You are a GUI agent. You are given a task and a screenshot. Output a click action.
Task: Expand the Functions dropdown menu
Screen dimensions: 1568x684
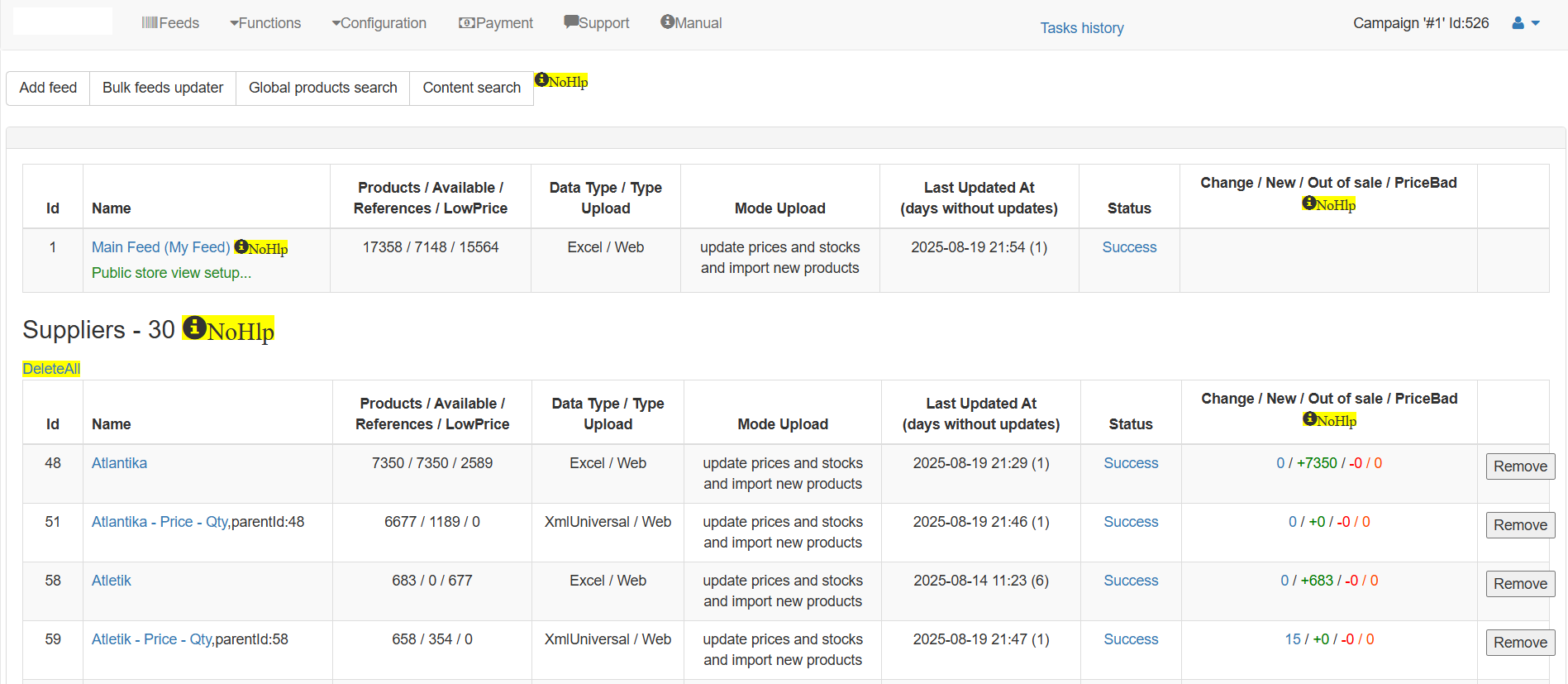click(x=265, y=23)
